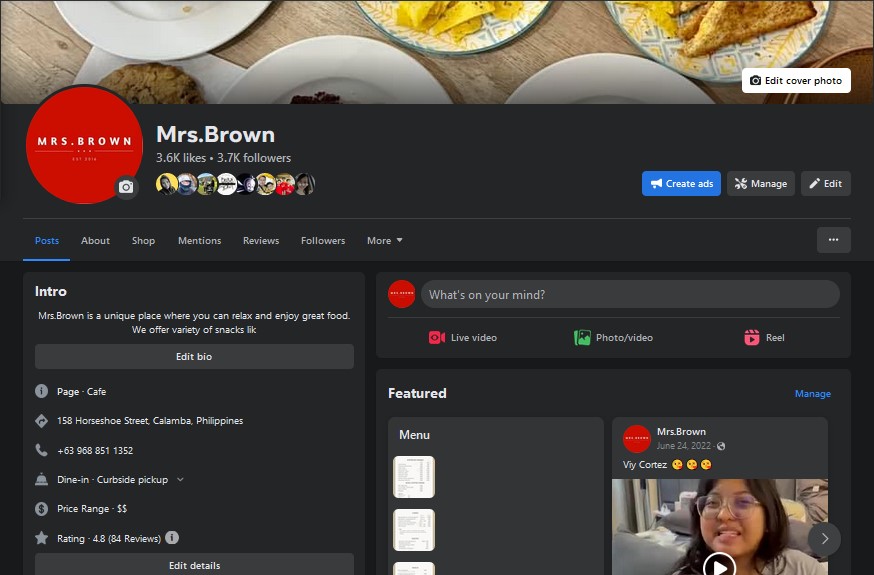The image size is (874, 575).
Task: Click the directions icon beside the address
Action: click(x=41, y=421)
